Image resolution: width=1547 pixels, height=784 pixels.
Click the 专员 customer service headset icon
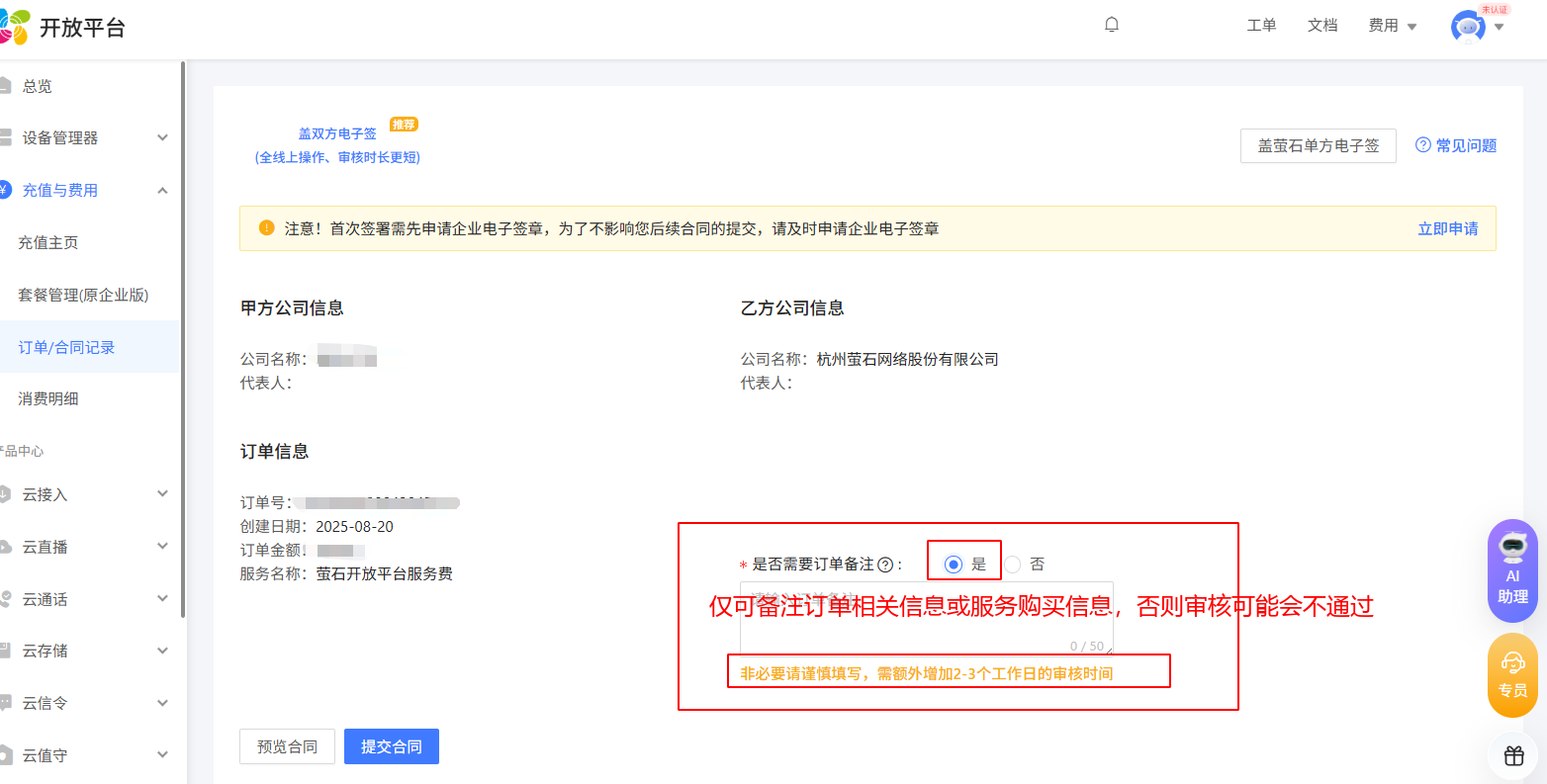1512,672
